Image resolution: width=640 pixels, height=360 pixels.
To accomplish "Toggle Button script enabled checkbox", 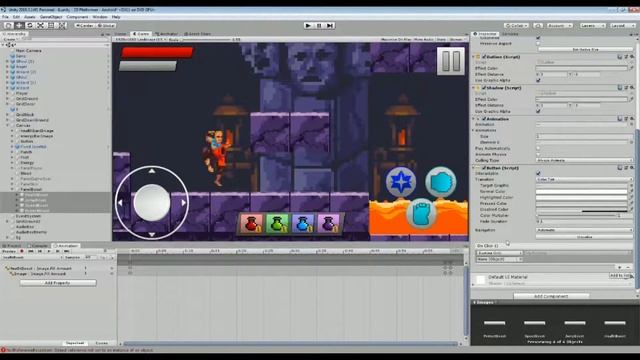I will (x=484, y=168).
